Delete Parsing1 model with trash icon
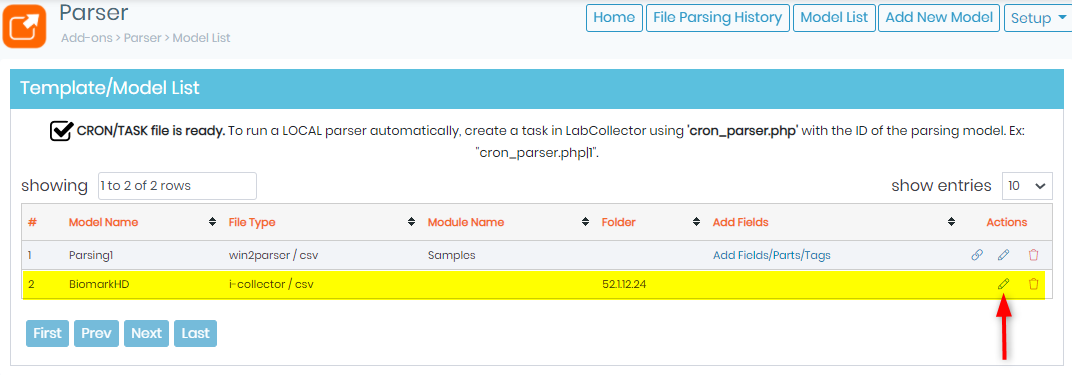Image resolution: width=1072 pixels, height=375 pixels. (x=1033, y=255)
